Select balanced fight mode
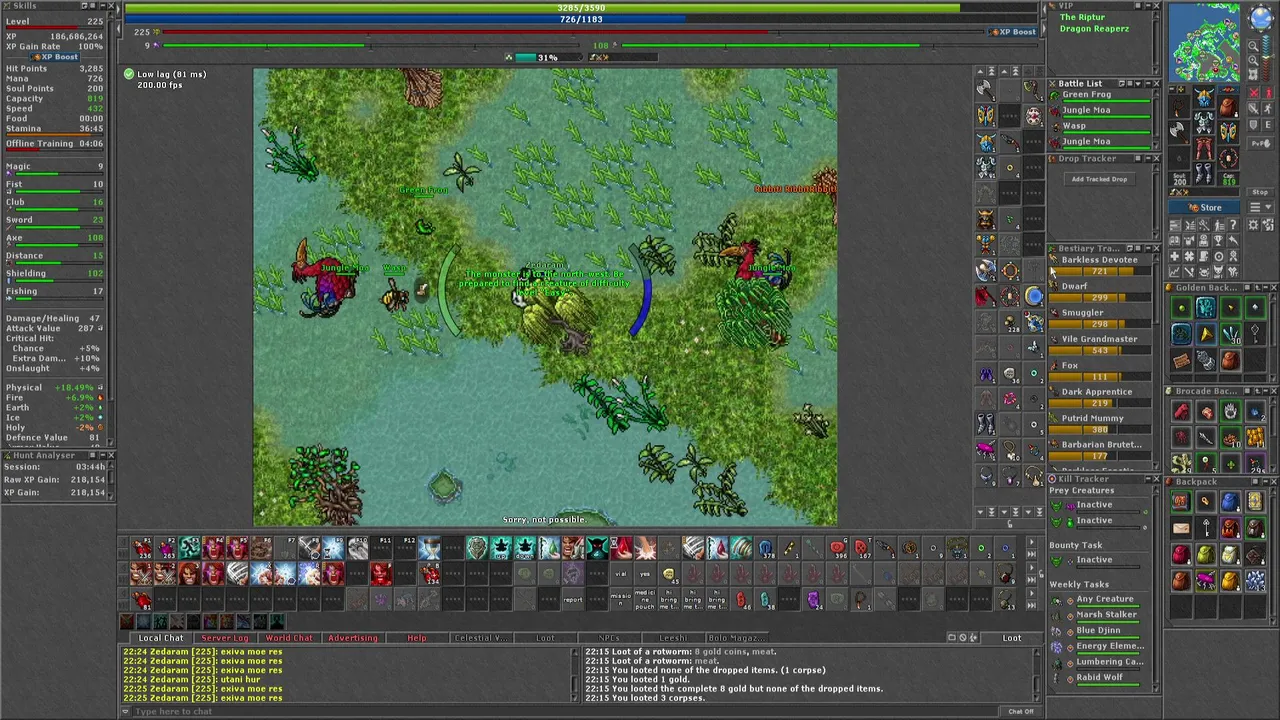Image resolution: width=1280 pixels, height=720 pixels. point(1254,108)
